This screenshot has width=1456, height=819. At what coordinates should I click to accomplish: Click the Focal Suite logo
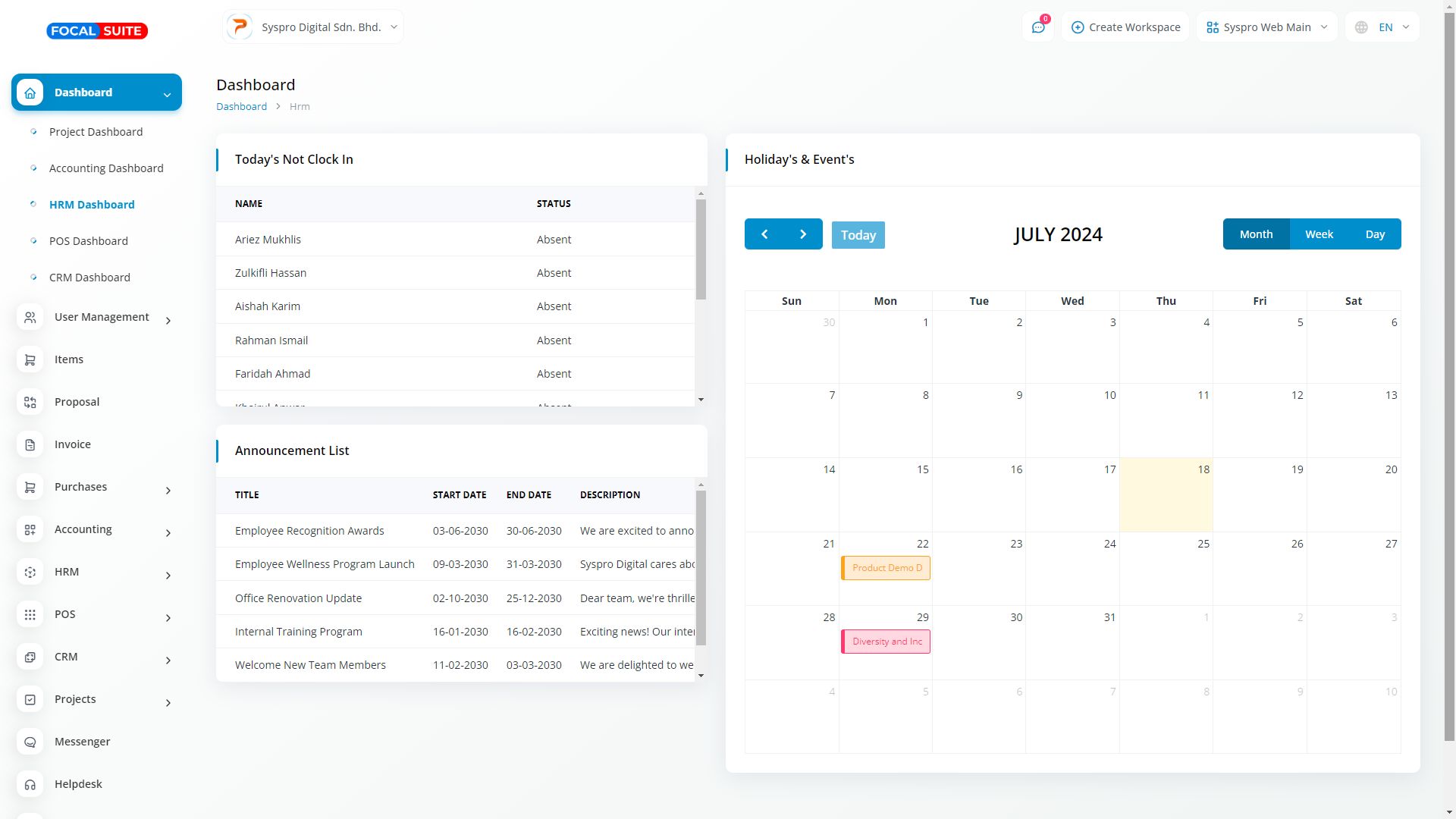(x=97, y=31)
